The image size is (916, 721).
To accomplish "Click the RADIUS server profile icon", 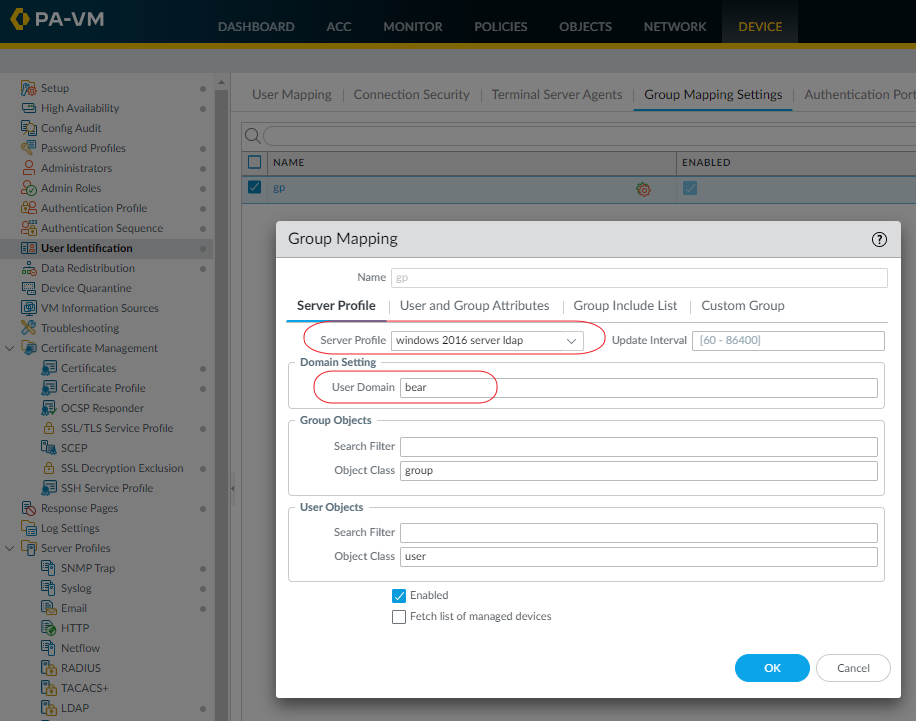I will tap(49, 668).
